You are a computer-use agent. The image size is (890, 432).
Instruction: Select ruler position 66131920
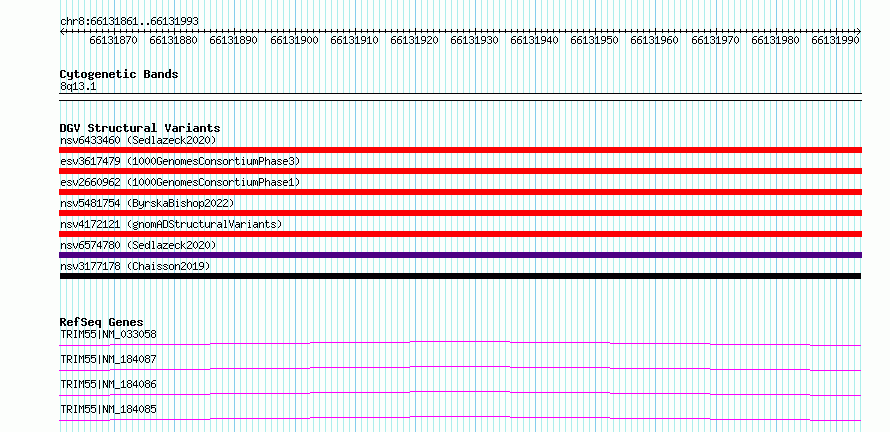pos(414,40)
